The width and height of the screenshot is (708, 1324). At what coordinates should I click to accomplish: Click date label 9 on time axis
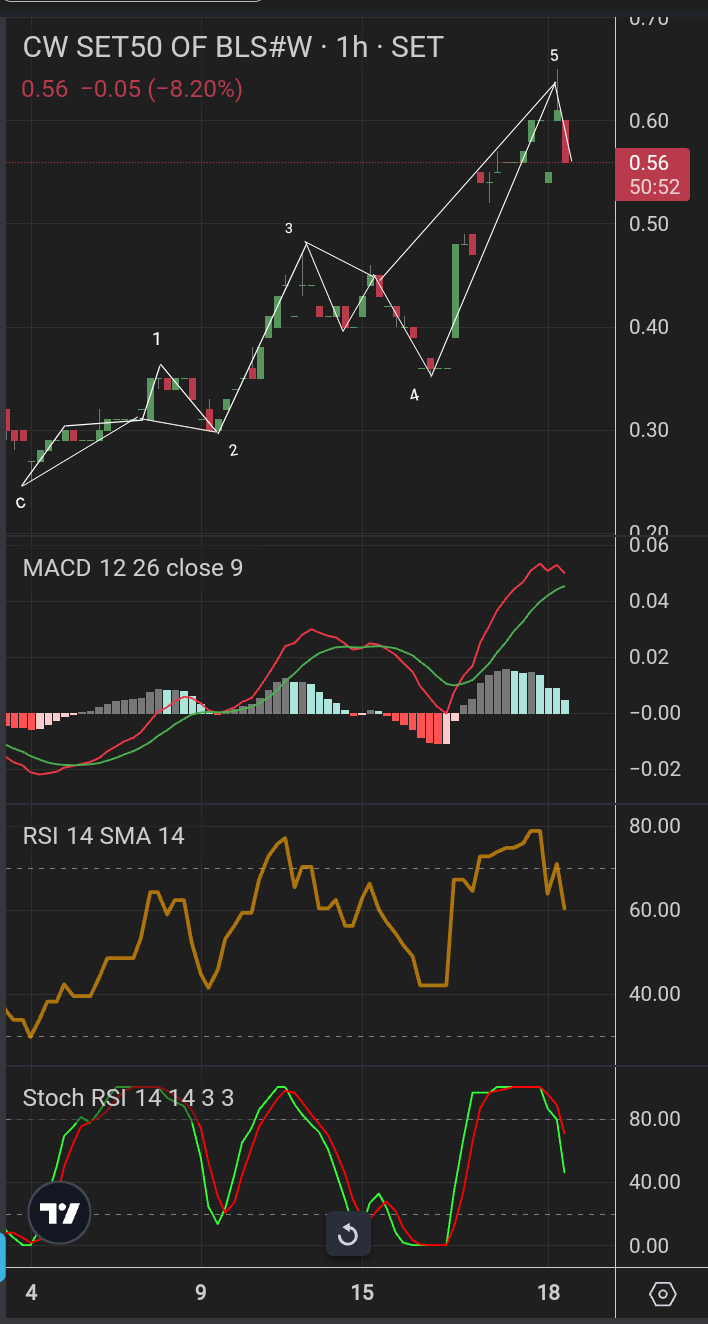pos(201,1293)
